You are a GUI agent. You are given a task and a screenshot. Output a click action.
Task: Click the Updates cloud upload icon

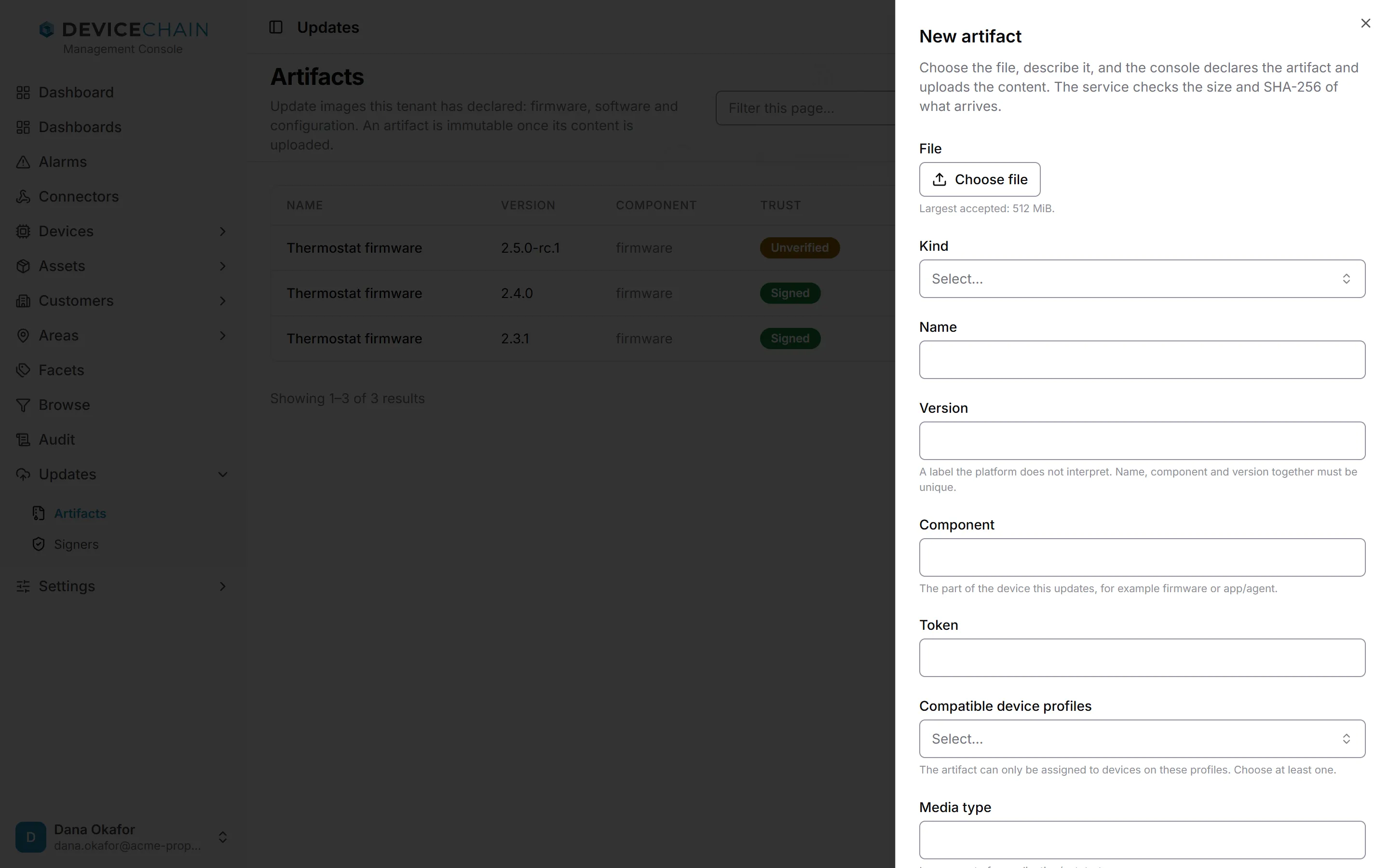click(x=23, y=475)
